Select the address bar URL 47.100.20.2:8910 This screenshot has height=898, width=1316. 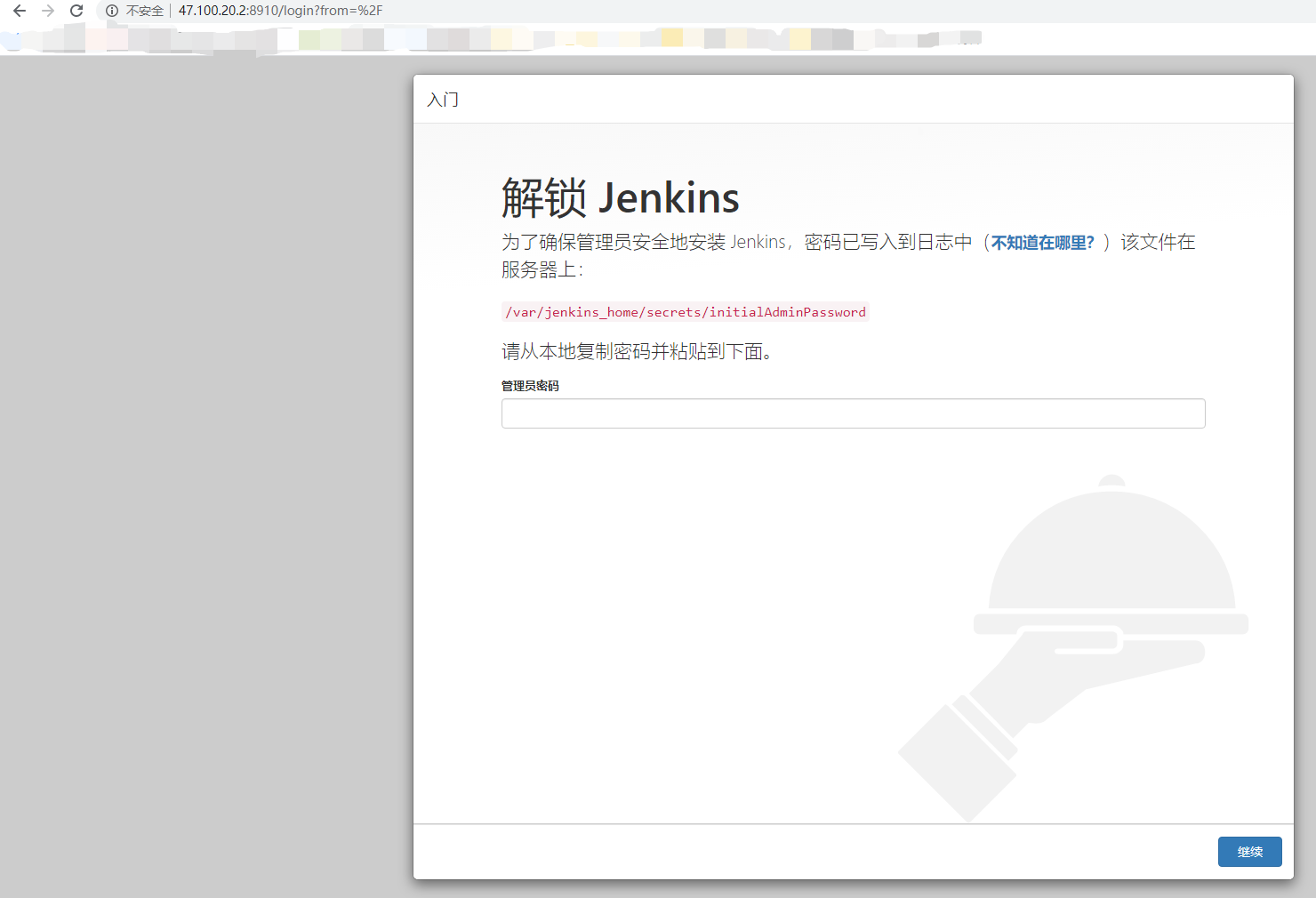coord(280,11)
